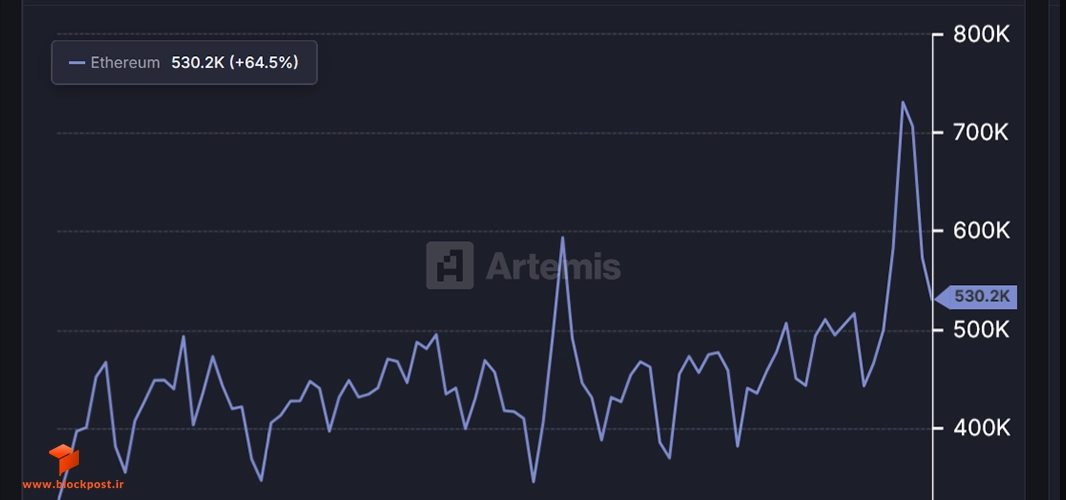Click the lowest dip in the chart's middle
1066x500 pixels.
534,482
